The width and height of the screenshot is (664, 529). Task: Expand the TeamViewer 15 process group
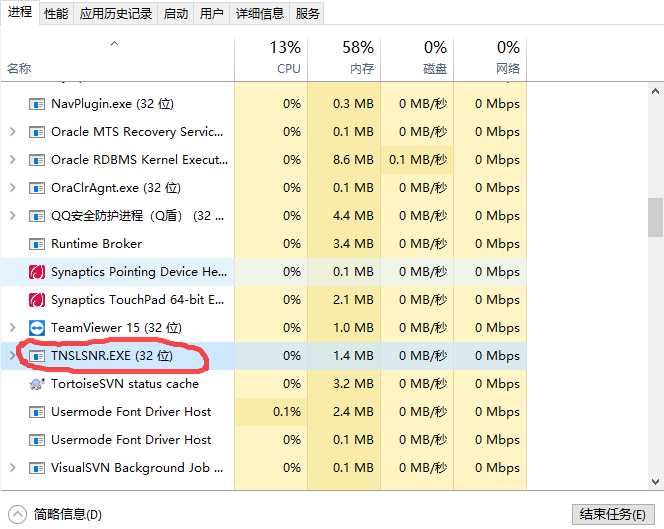coord(13,327)
